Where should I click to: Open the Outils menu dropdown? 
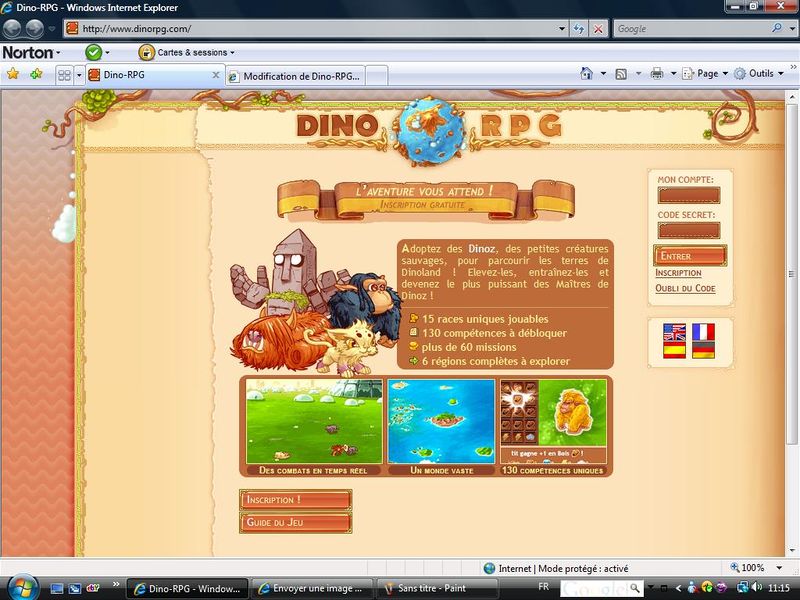tap(759, 74)
